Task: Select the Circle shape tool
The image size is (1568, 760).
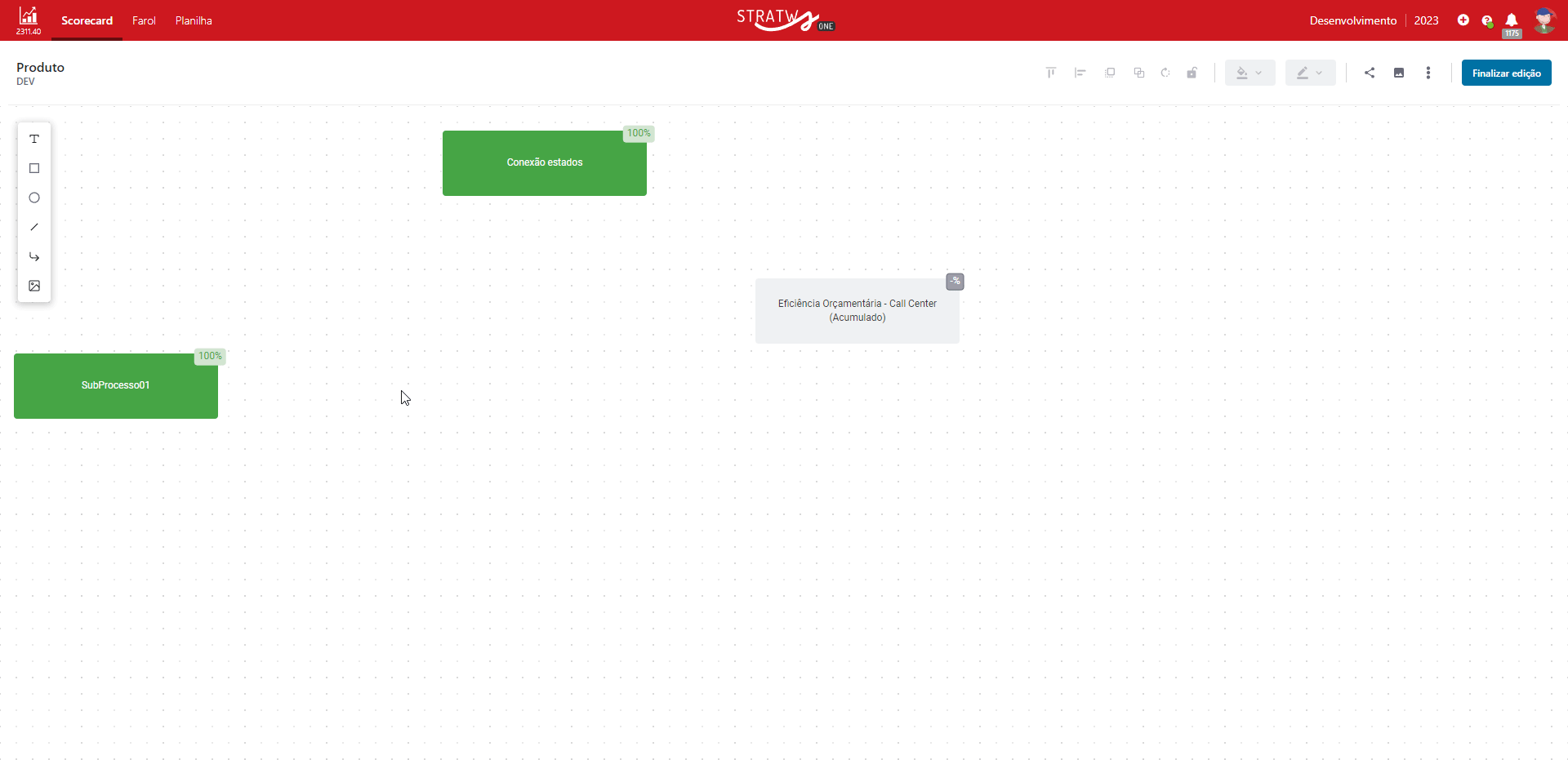Action: (x=34, y=198)
